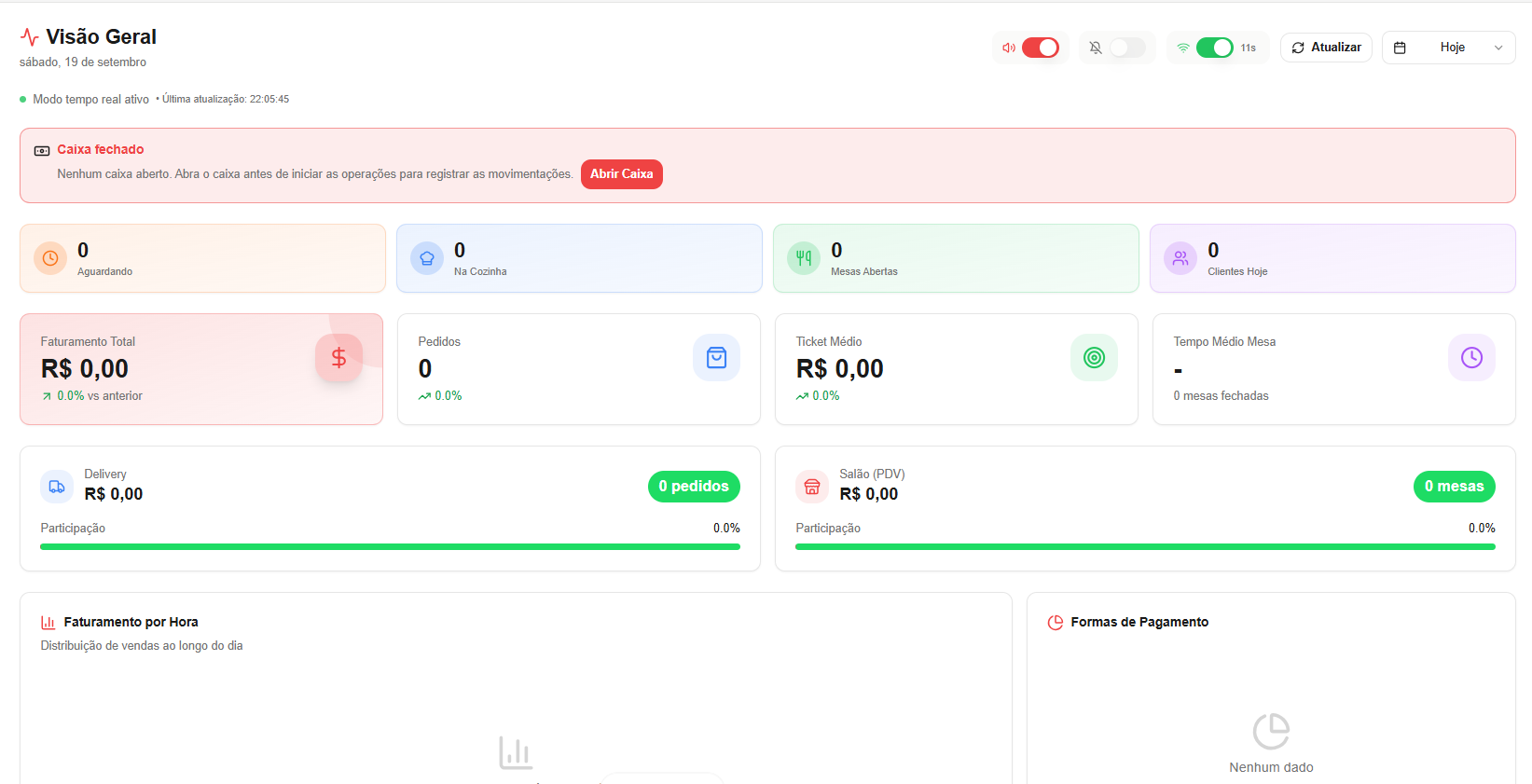This screenshot has height=784, width=1532.
Task: Click the dollar sign icon on Faturamento Total
Action: (338, 358)
